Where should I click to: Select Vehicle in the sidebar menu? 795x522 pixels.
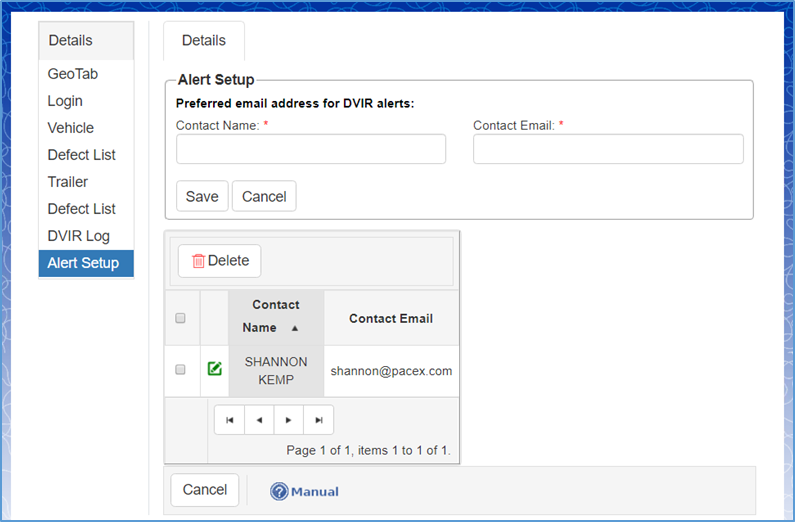click(71, 128)
